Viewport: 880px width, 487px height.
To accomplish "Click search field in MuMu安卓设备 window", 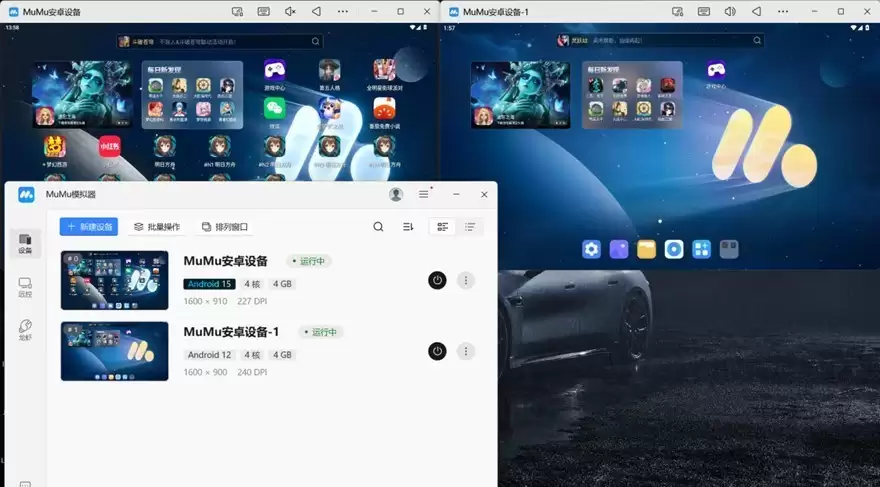I will point(220,42).
